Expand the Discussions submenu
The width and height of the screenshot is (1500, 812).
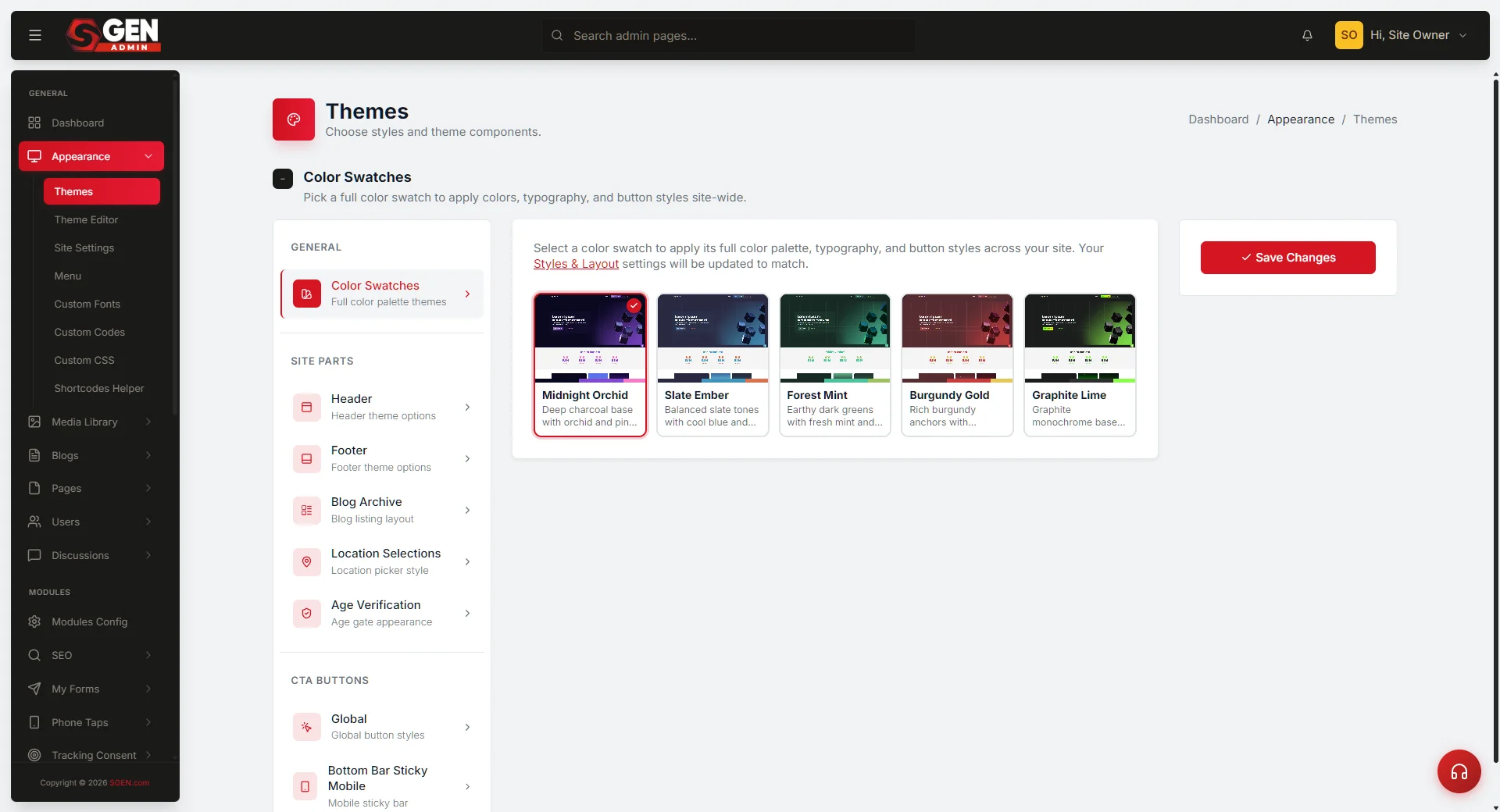tap(148, 555)
